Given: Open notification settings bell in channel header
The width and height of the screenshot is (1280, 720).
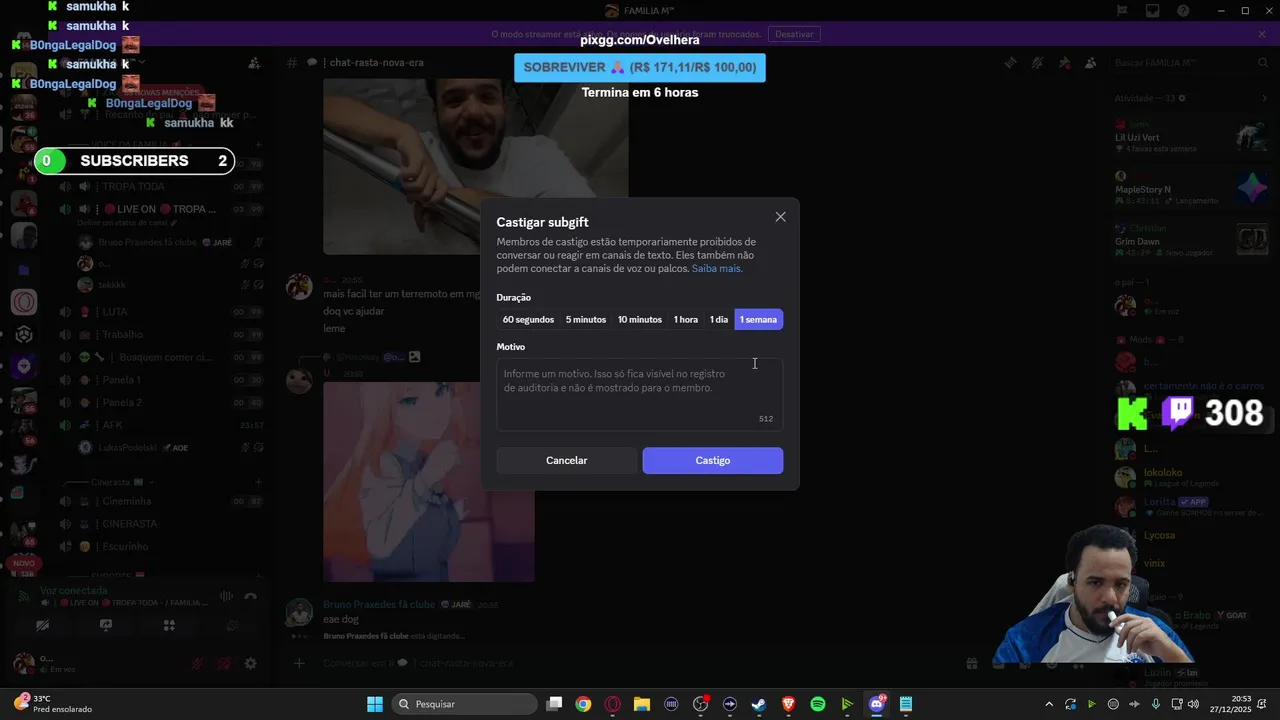Looking at the screenshot, I should pyautogui.click(x=1037, y=63).
